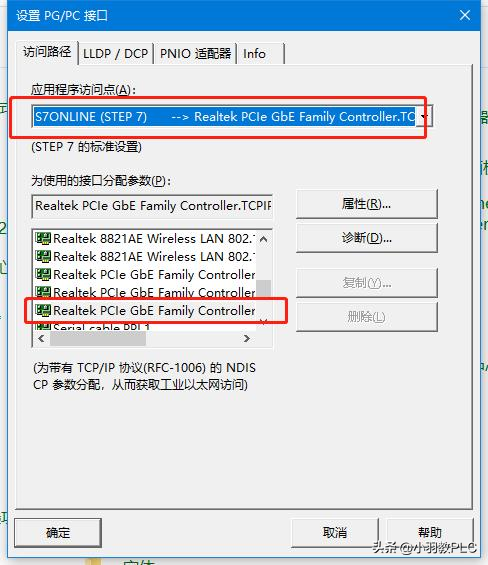Click the highlighted Realtek PCIe GbE Controller icon

(43, 310)
